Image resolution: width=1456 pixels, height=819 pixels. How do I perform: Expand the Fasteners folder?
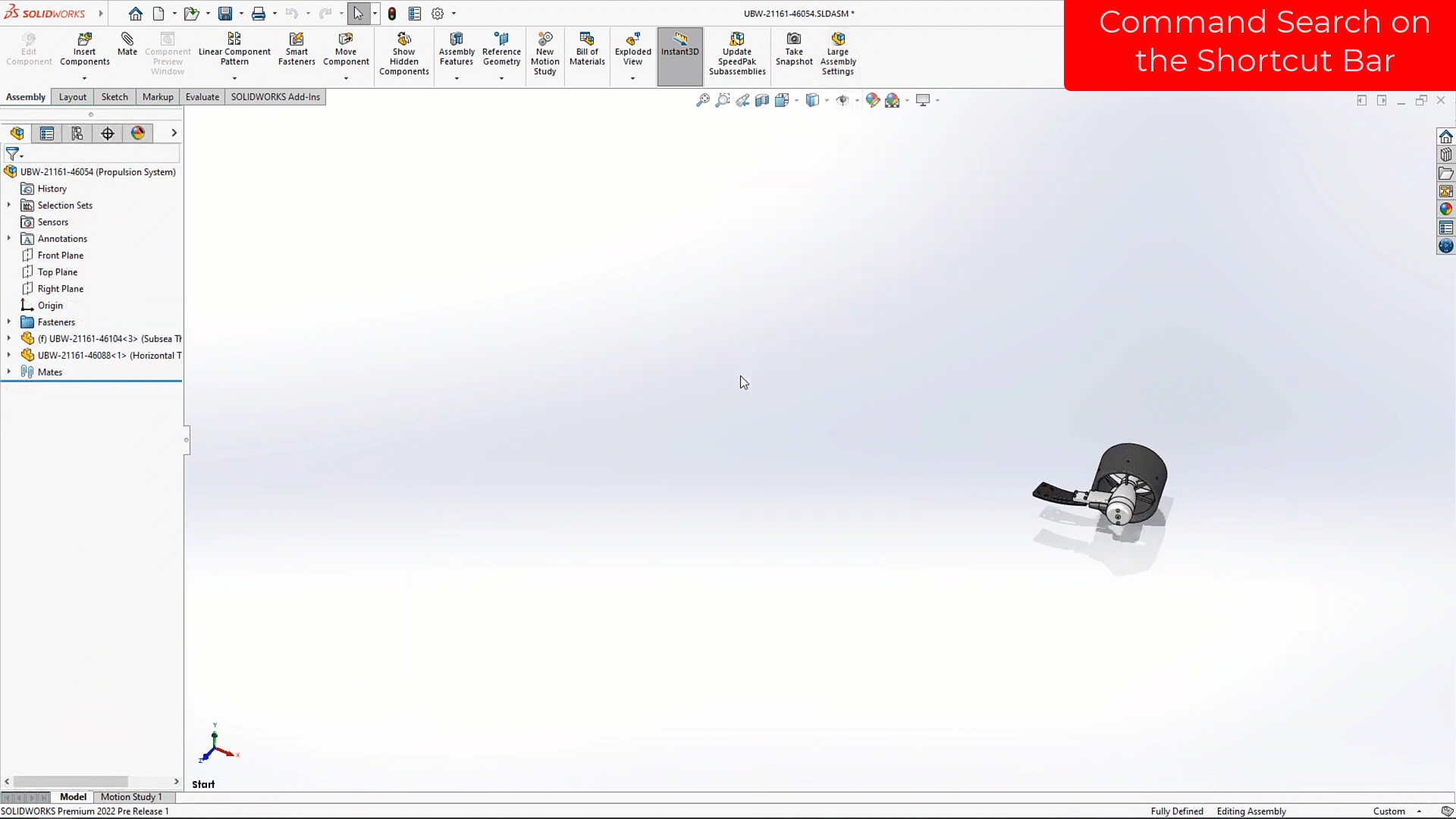[9, 322]
